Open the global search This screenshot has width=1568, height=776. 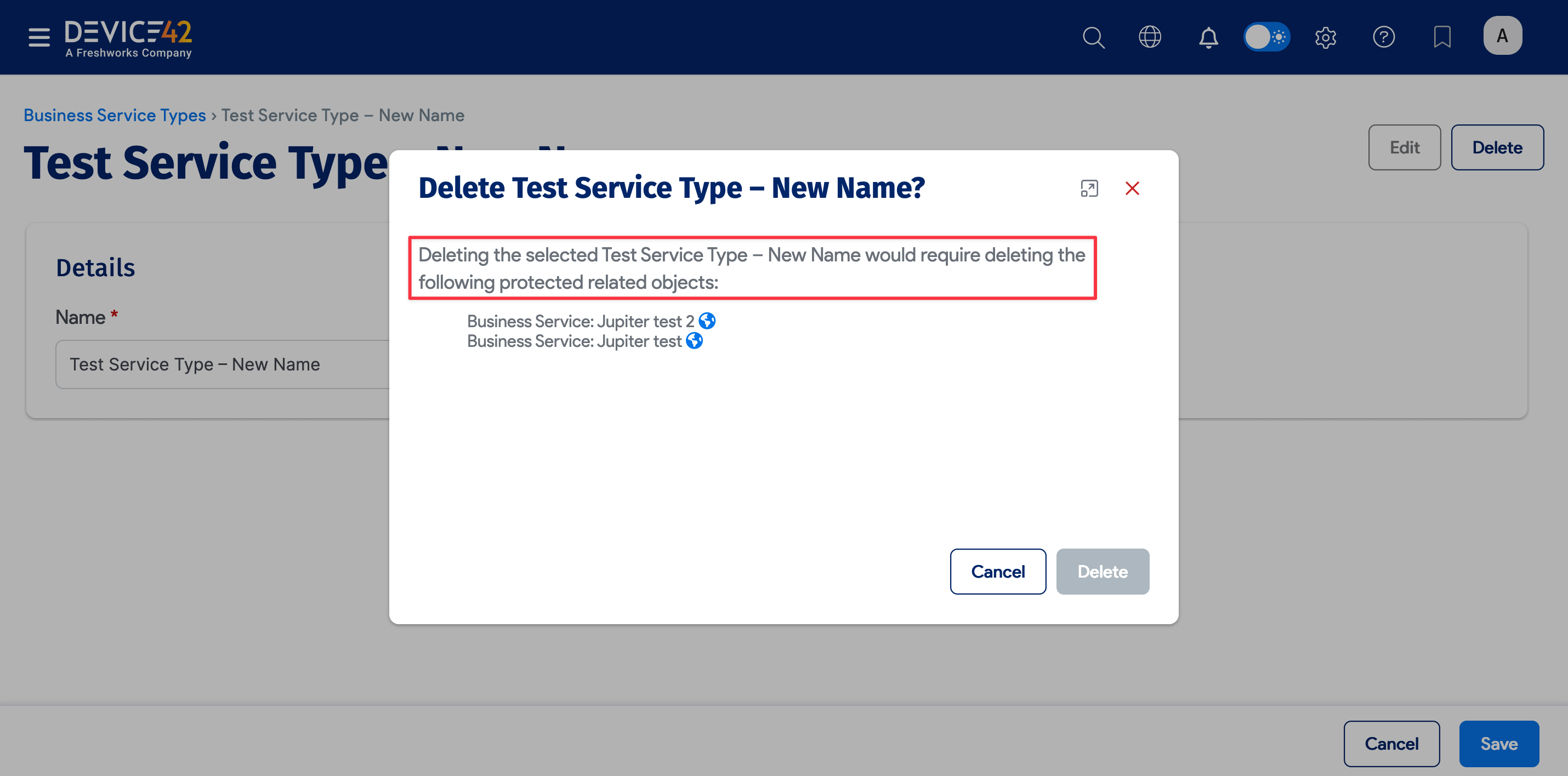[1093, 37]
